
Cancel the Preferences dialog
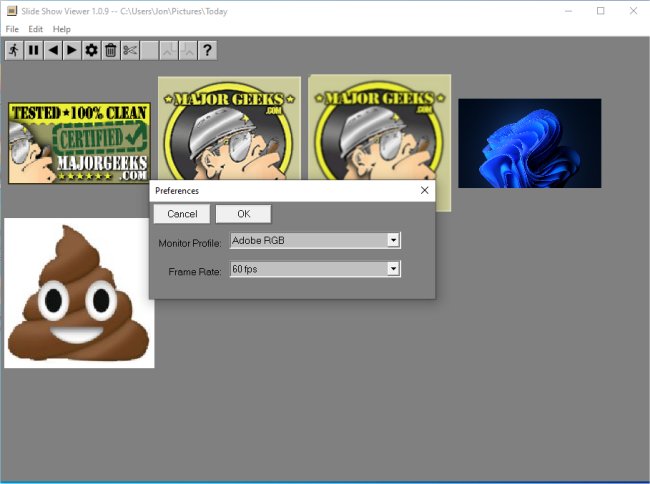coord(182,214)
